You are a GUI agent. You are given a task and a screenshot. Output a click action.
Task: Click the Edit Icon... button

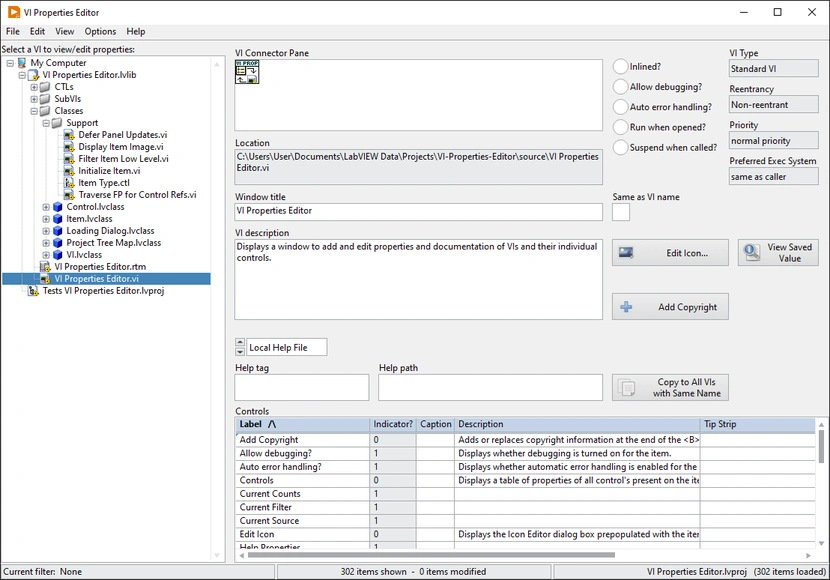(670, 253)
